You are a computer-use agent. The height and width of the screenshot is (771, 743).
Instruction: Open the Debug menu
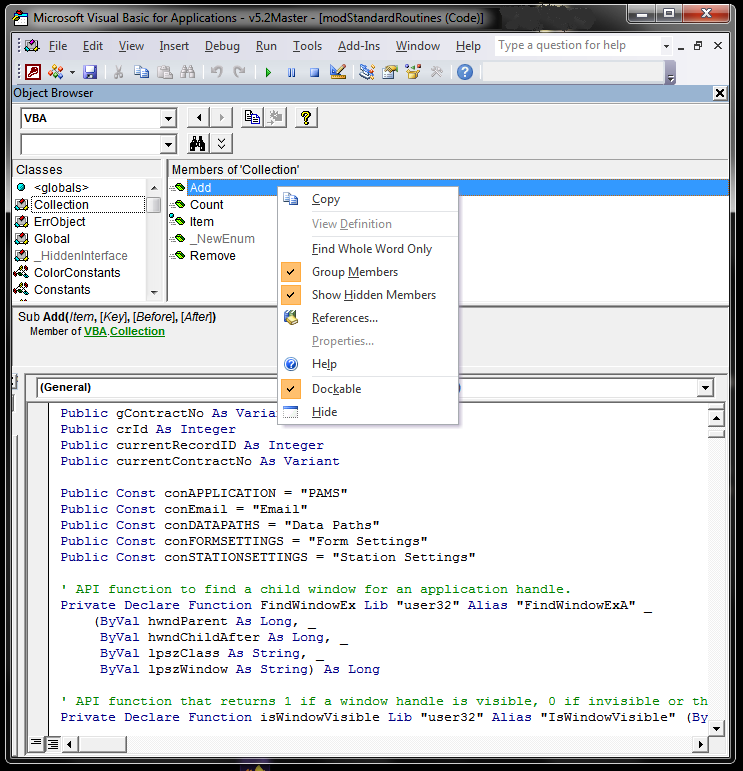[x=222, y=46]
